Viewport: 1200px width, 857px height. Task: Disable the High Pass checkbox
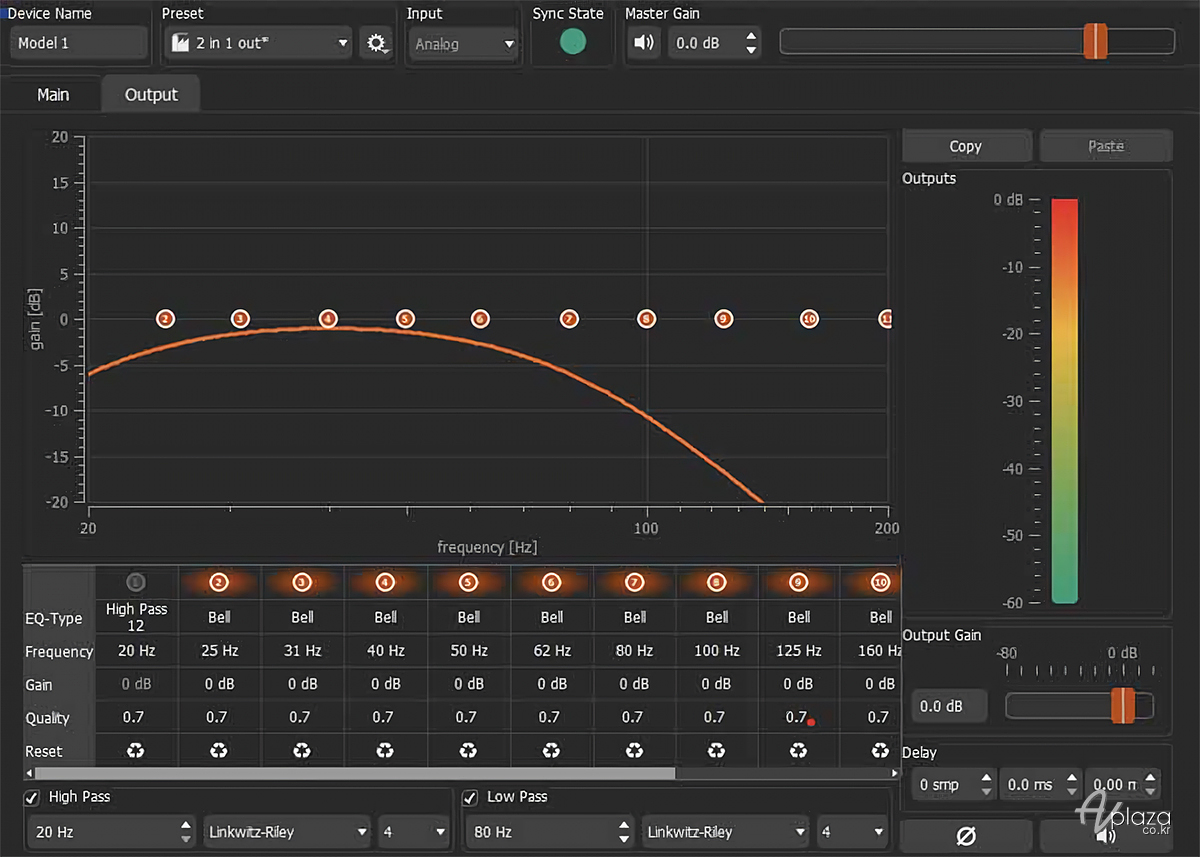pyautogui.click(x=33, y=798)
